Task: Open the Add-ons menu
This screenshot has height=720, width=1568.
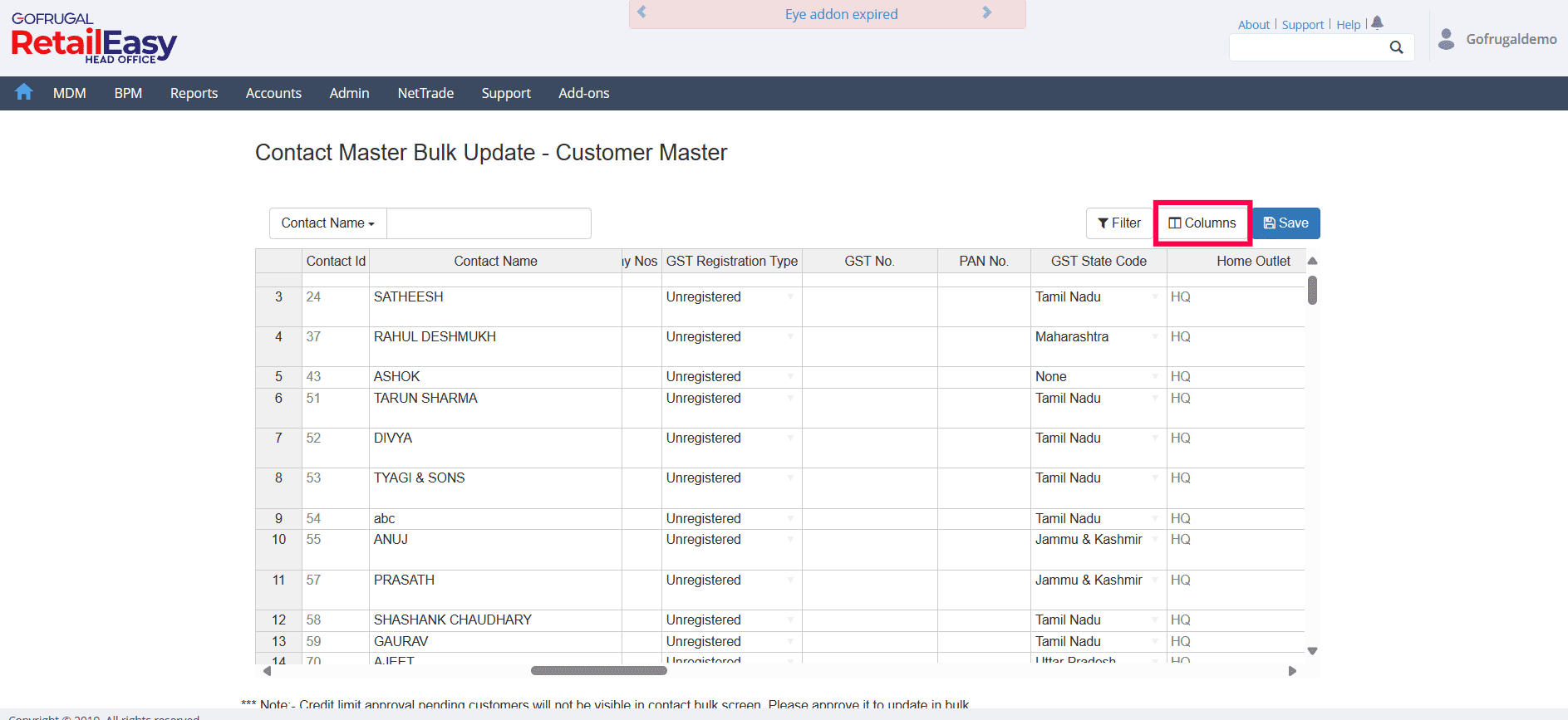Action: 584,93
